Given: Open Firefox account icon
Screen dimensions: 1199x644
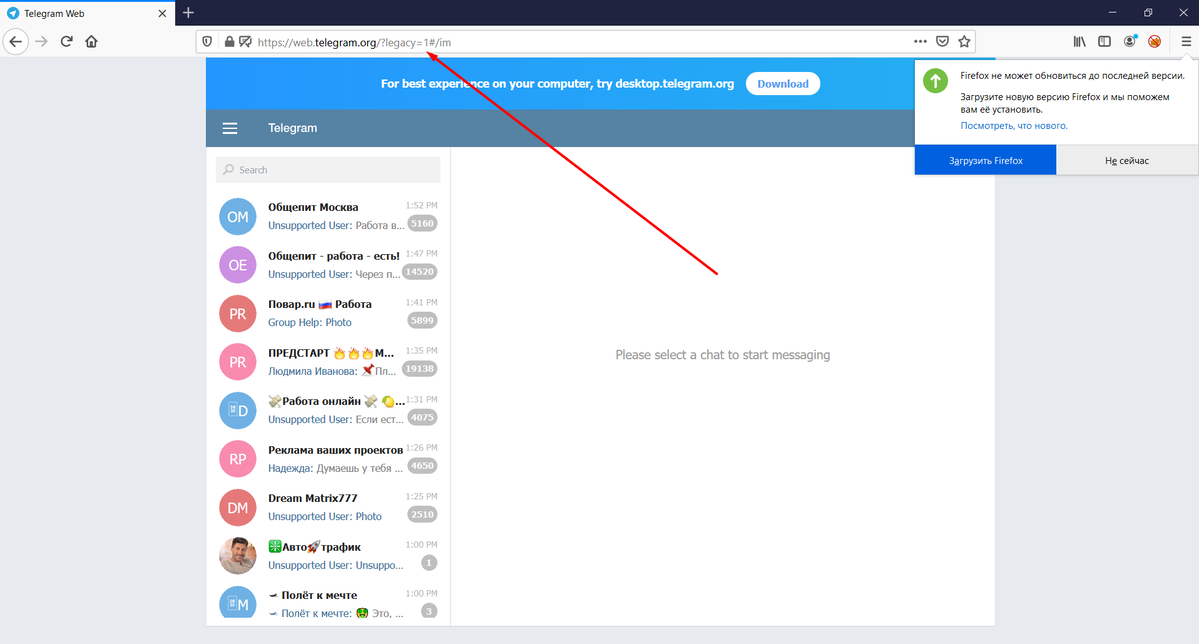Looking at the screenshot, I should coord(1130,41).
